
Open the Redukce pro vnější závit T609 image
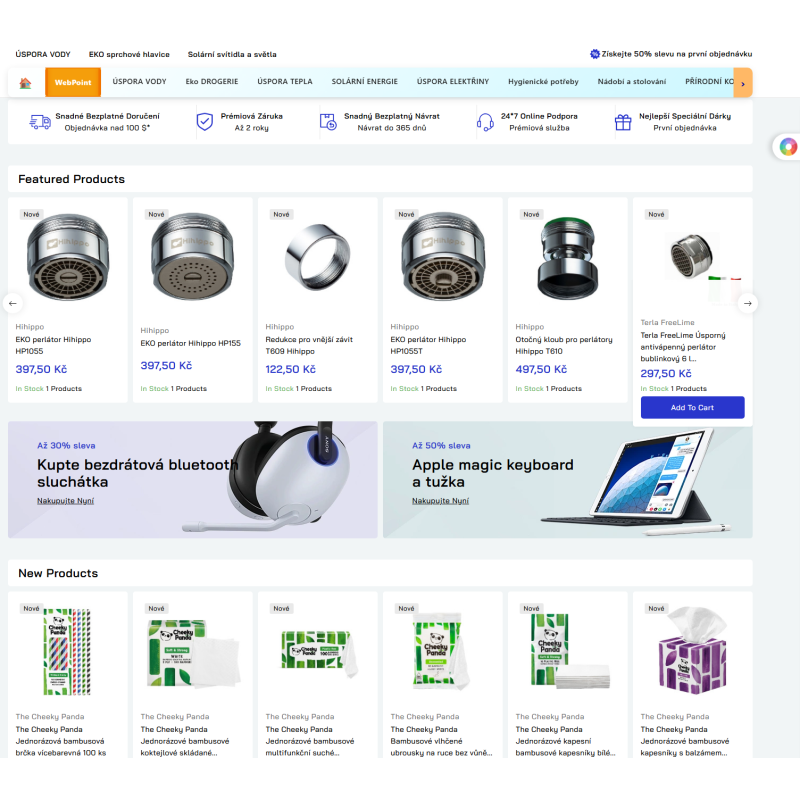pos(317,257)
